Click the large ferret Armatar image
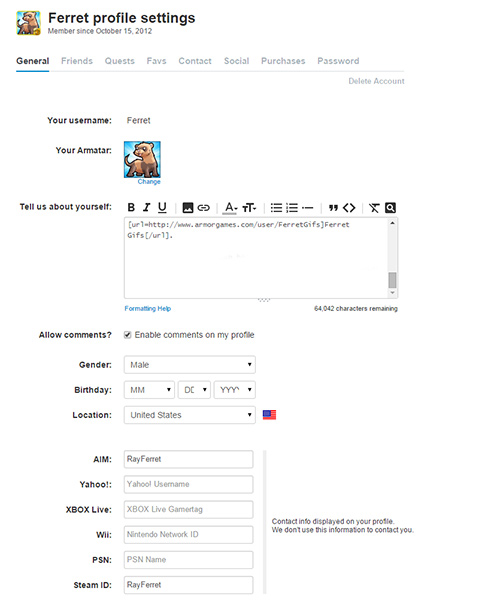Image resolution: width=500 pixels, height=603 pixels. tap(142, 159)
